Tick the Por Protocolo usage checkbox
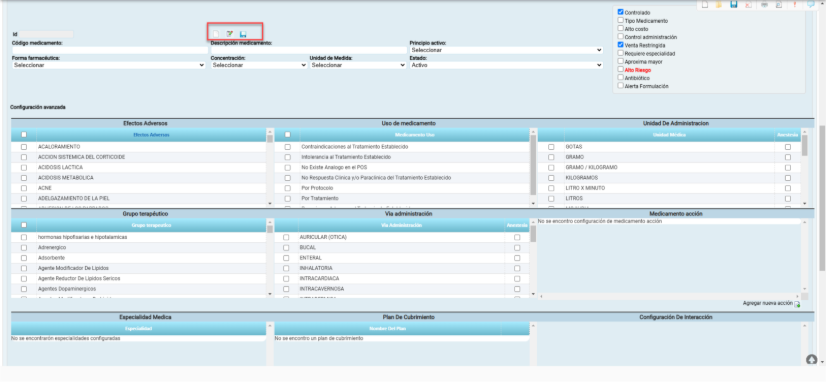 (288, 188)
